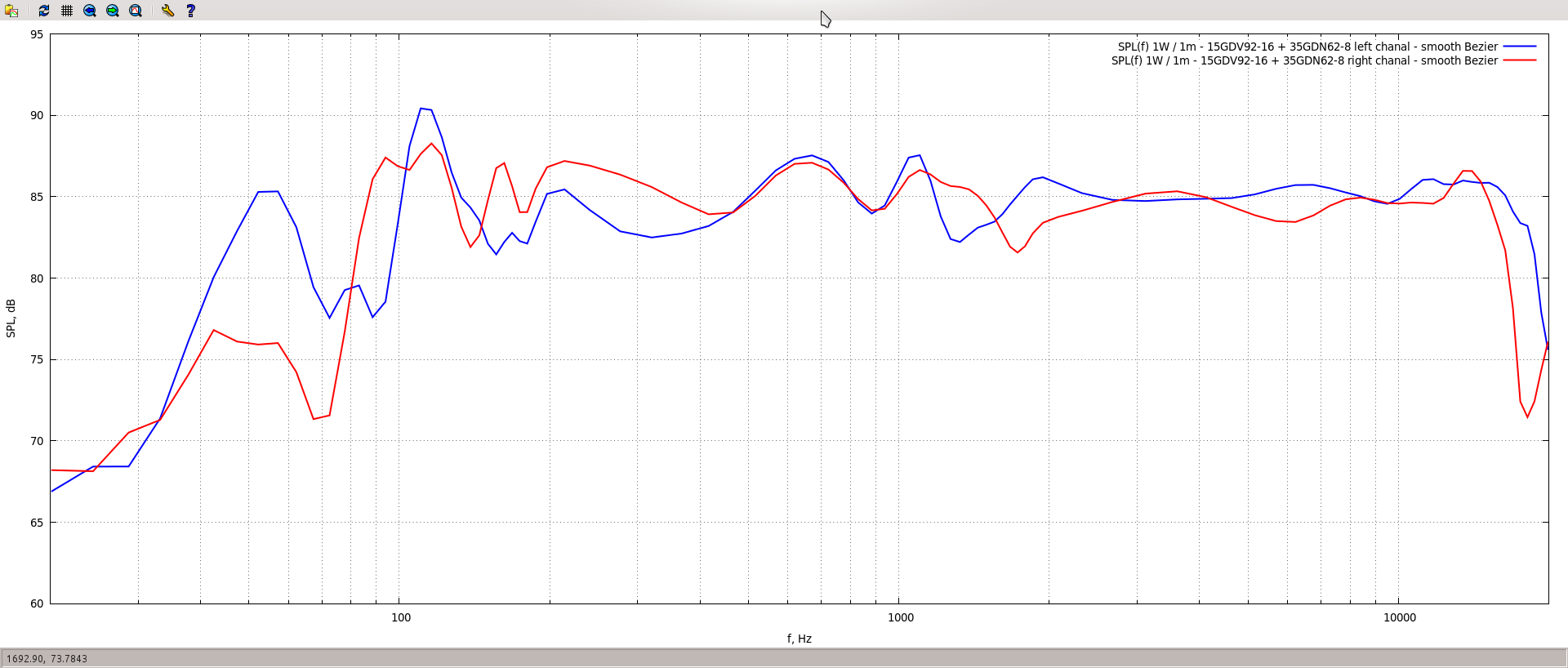
Task: Click the 80 tick label on the y-axis
Action: [x=37, y=278]
